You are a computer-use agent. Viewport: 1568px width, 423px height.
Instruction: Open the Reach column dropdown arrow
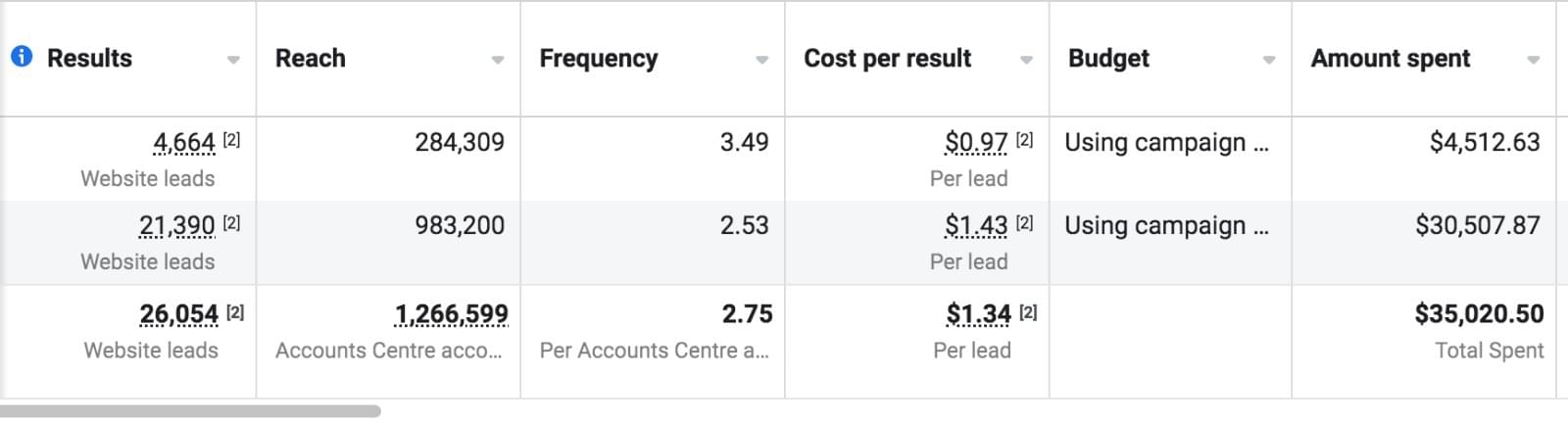click(x=498, y=60)
